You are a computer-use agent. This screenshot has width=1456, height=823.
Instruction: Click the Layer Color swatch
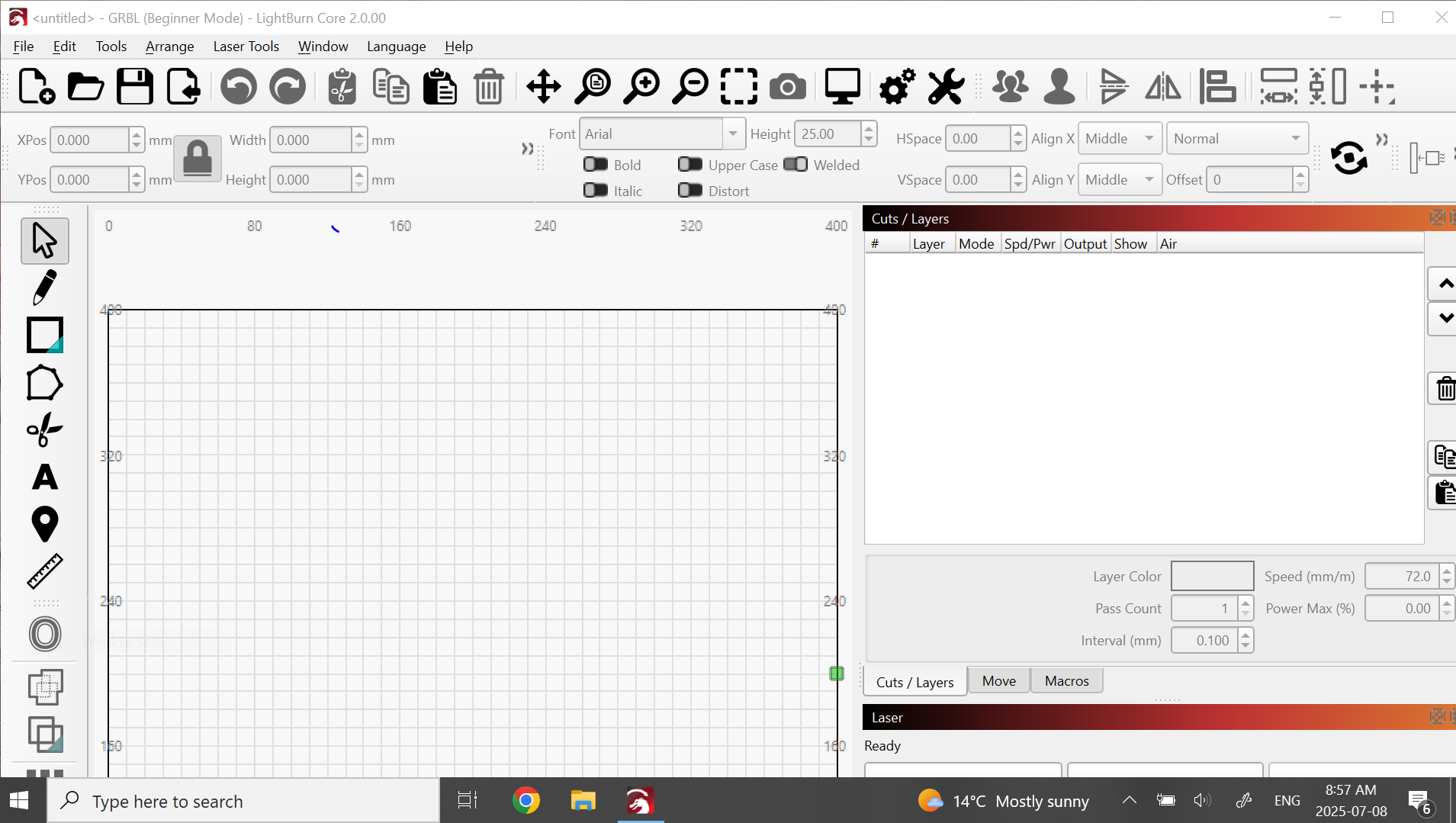coord(1212,577)
